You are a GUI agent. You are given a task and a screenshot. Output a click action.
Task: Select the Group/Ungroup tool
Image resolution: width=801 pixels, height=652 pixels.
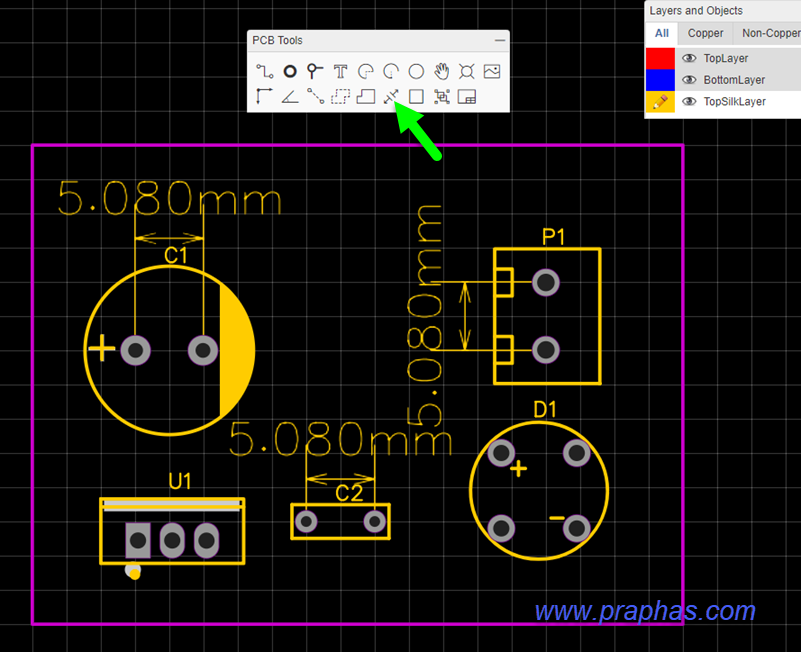pyautogui.click(x=441, y=96)
